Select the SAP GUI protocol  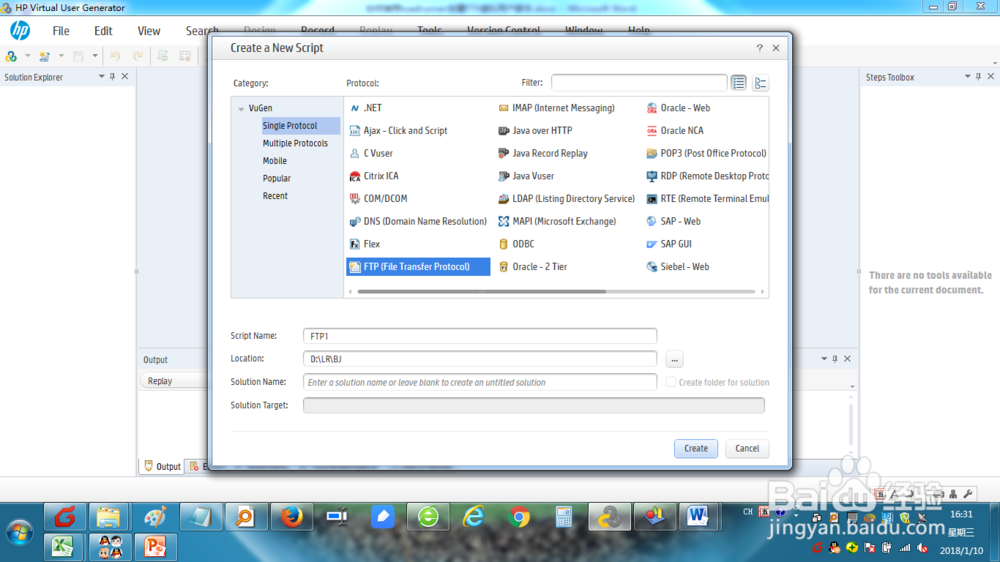click(669, 244)
